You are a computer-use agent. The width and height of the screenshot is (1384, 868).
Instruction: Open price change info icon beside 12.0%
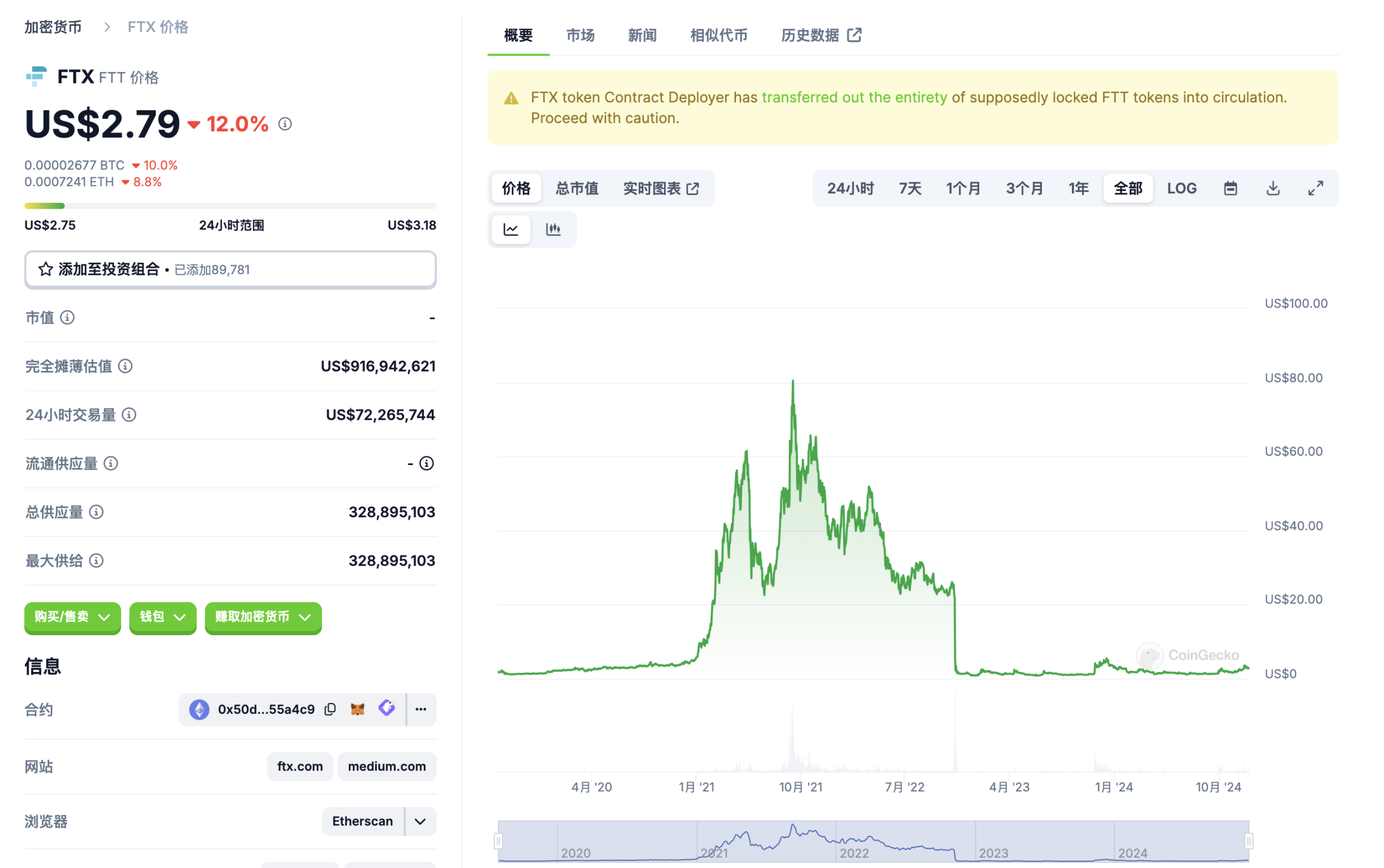(x=285, y=124)
